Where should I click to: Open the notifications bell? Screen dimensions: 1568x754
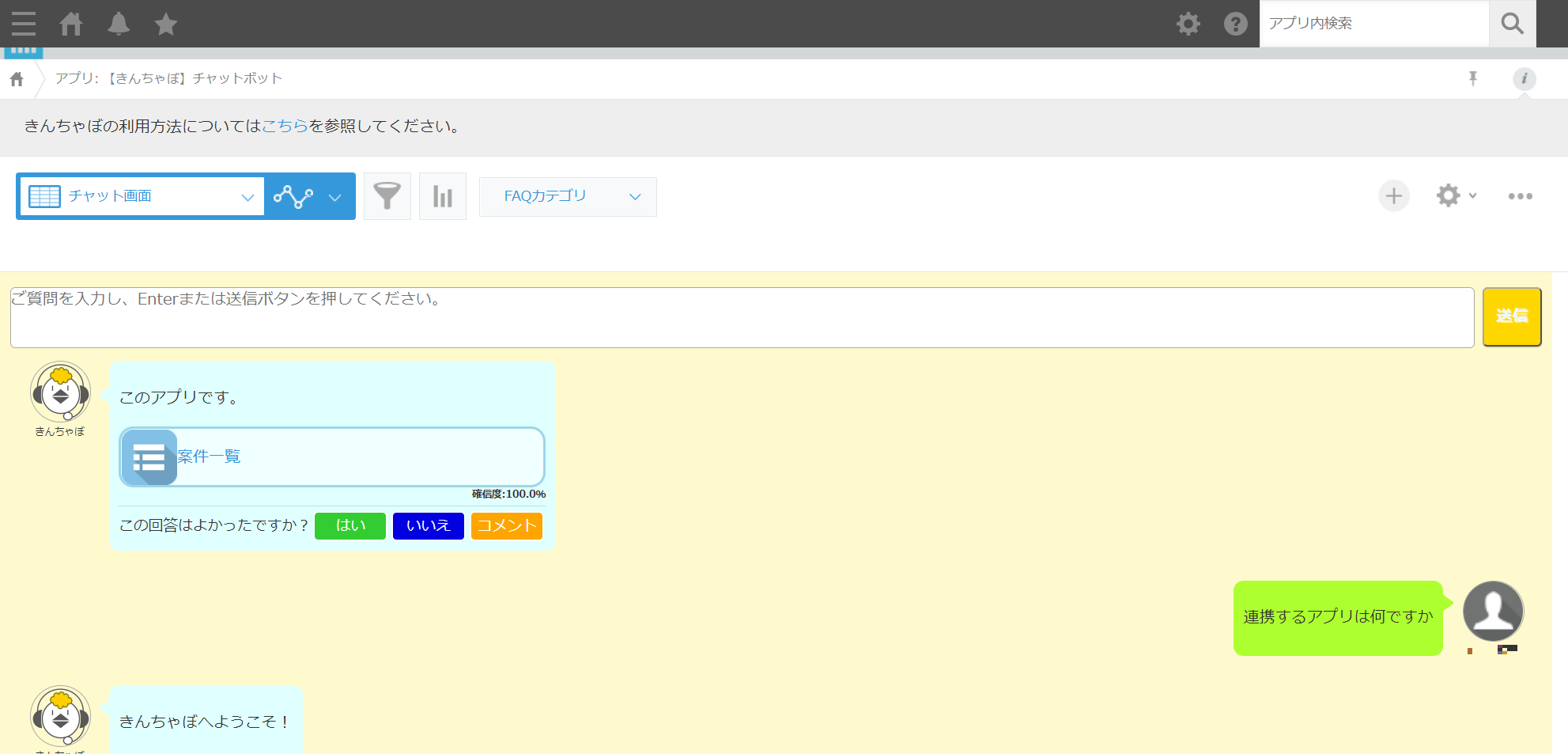point(119,24)
